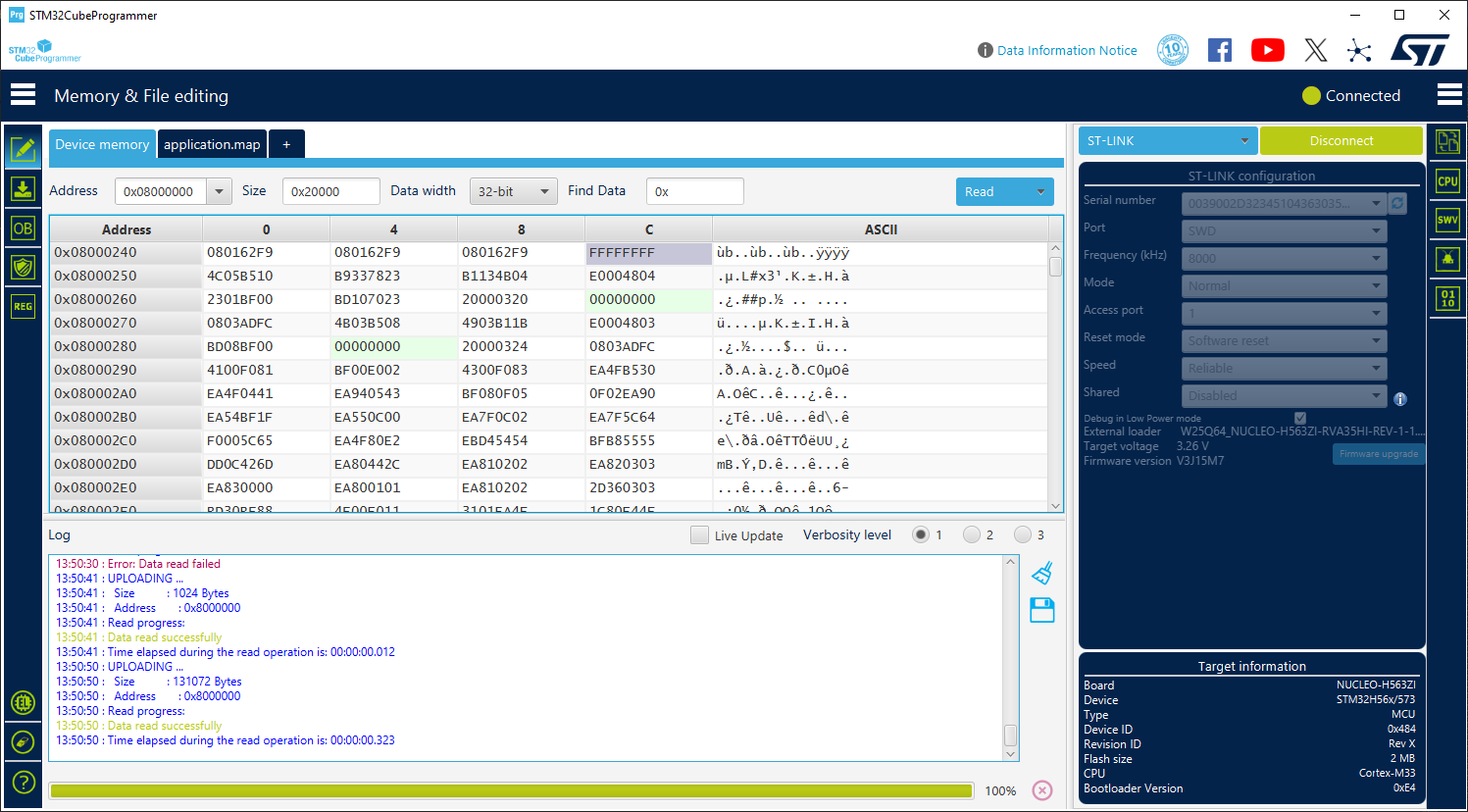Open the hamburger menu next to Memory editing
1468x812 pixels.
tap(22, 94)
